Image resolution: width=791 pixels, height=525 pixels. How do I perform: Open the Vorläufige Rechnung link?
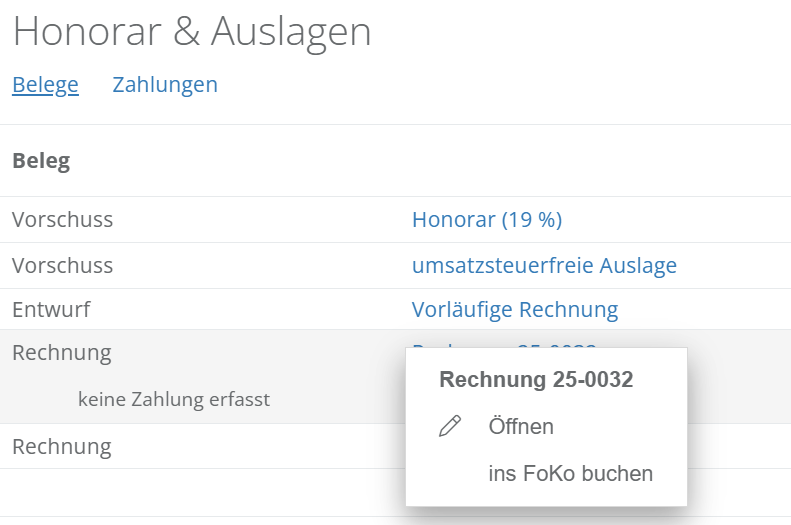(x=515, y=310)
